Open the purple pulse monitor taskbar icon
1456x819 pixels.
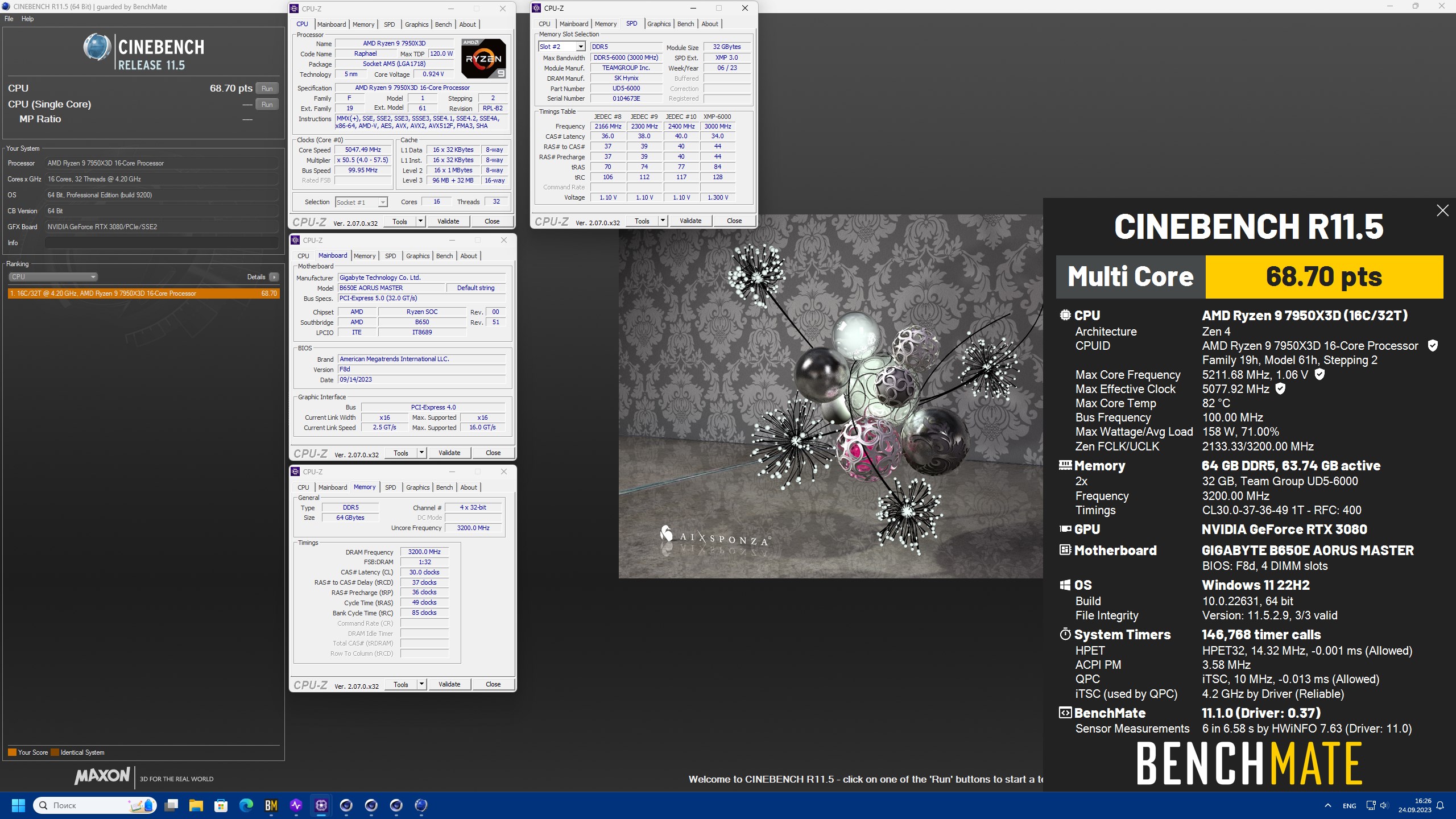(x=296, y=805)
